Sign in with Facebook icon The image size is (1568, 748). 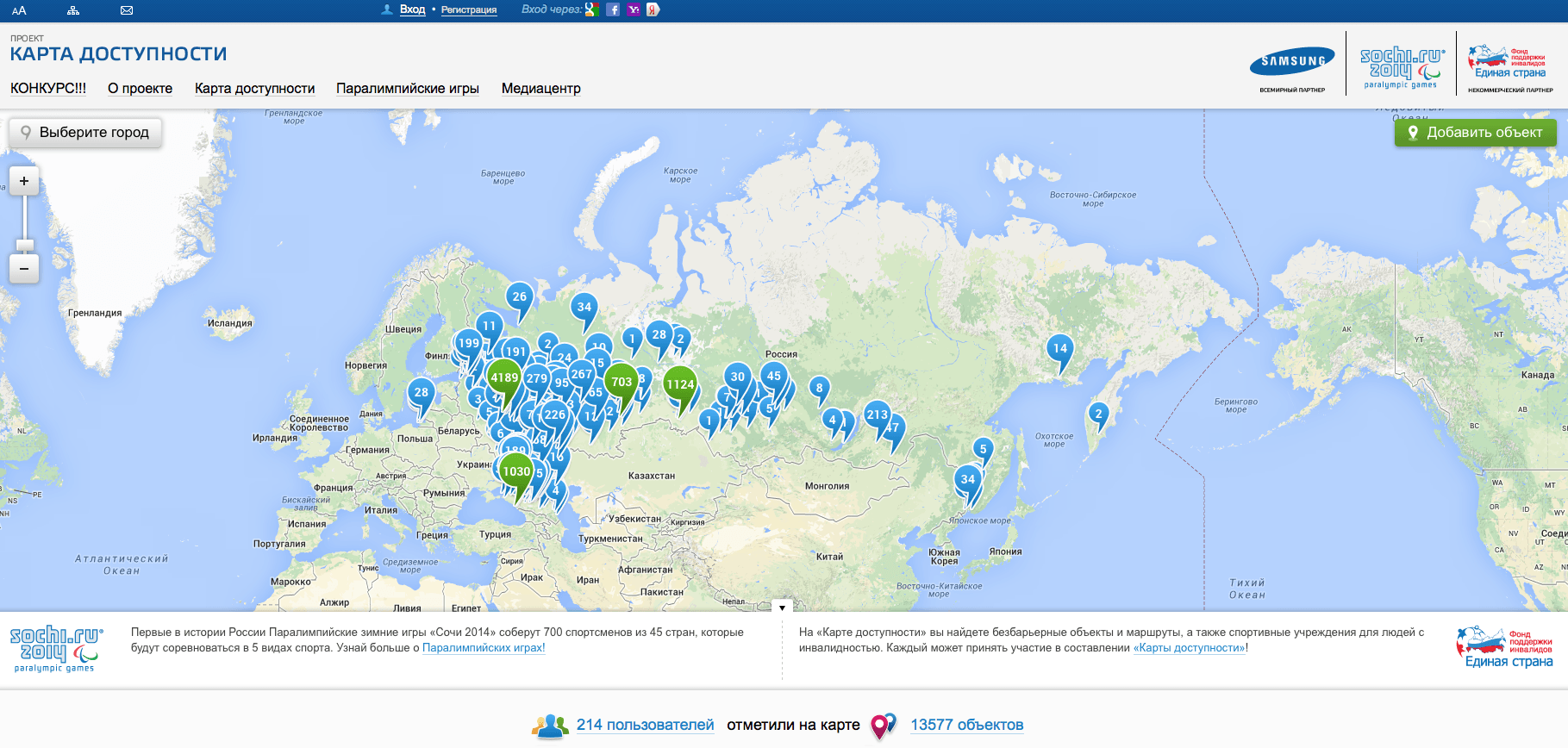point(613,9)
